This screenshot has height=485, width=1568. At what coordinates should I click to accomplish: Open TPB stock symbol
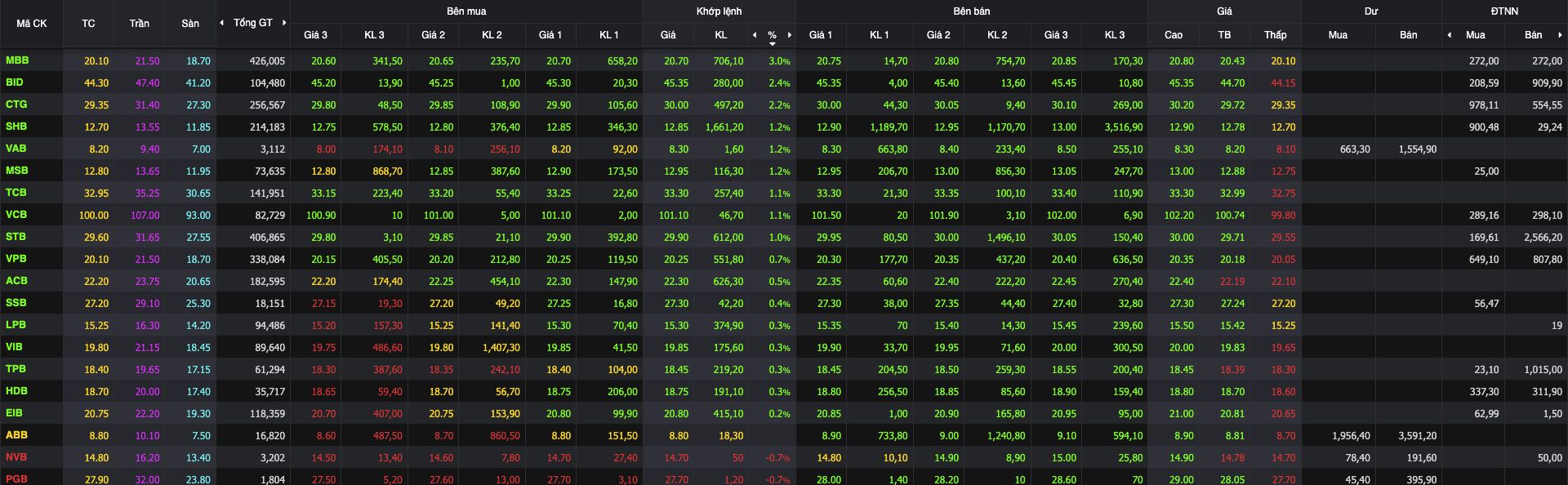pyautogui.click(x=16, y=369)
